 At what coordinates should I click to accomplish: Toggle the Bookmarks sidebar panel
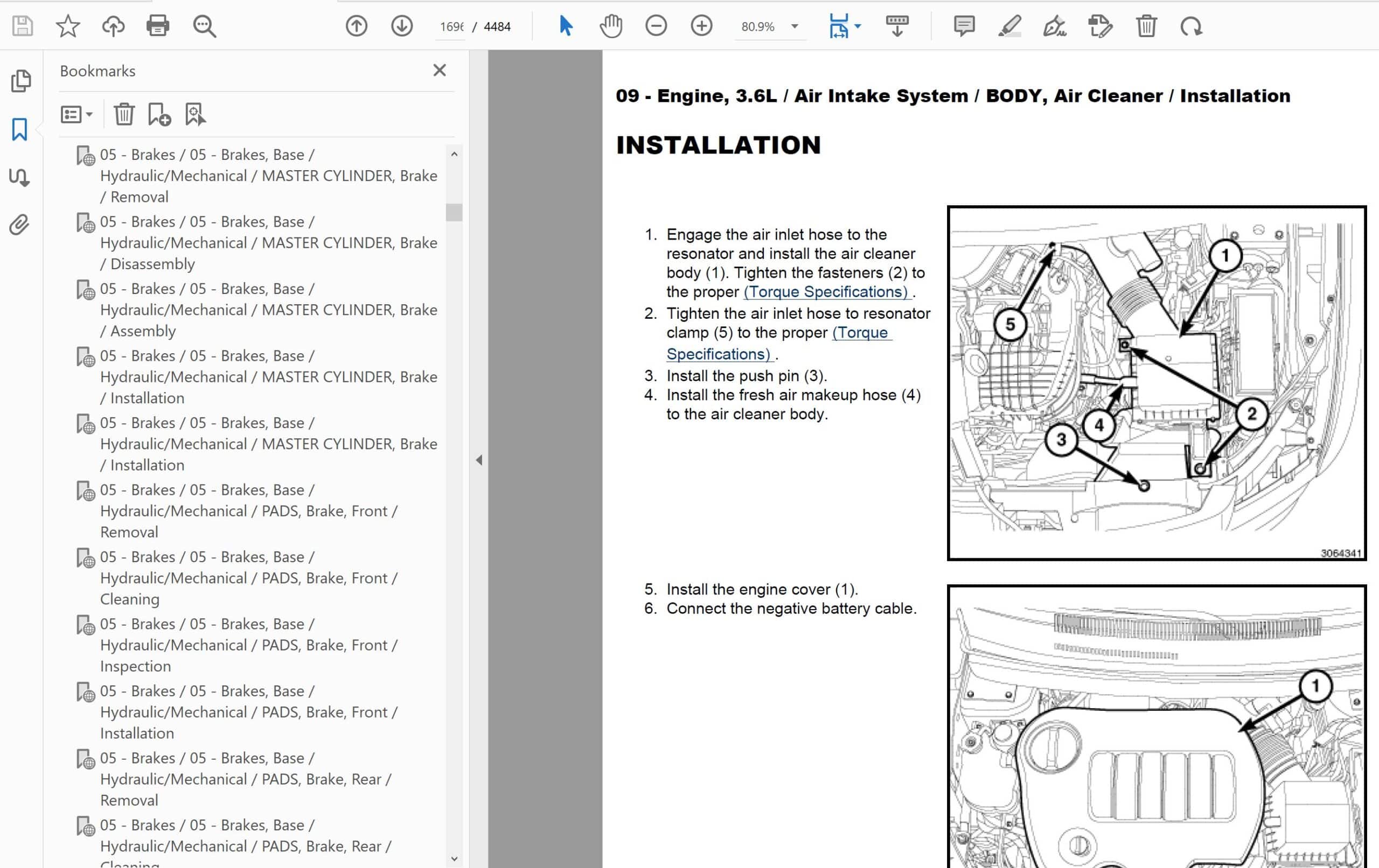[19, 129]
